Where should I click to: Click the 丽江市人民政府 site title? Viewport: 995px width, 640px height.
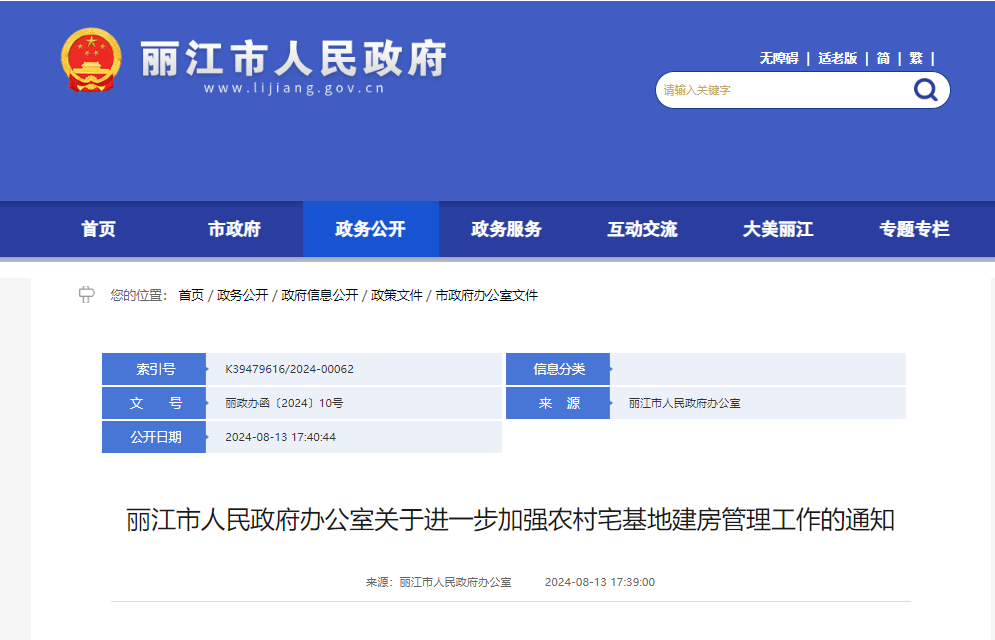293,58
